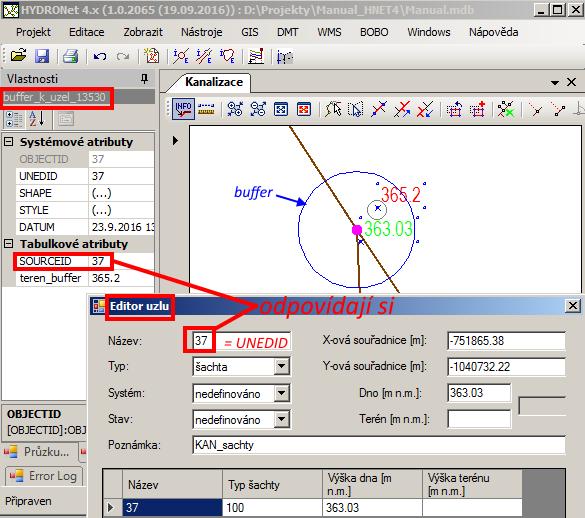Select table cell Typ šachty 100
Viewport: 585px width, 518px height.
point(272,508)
